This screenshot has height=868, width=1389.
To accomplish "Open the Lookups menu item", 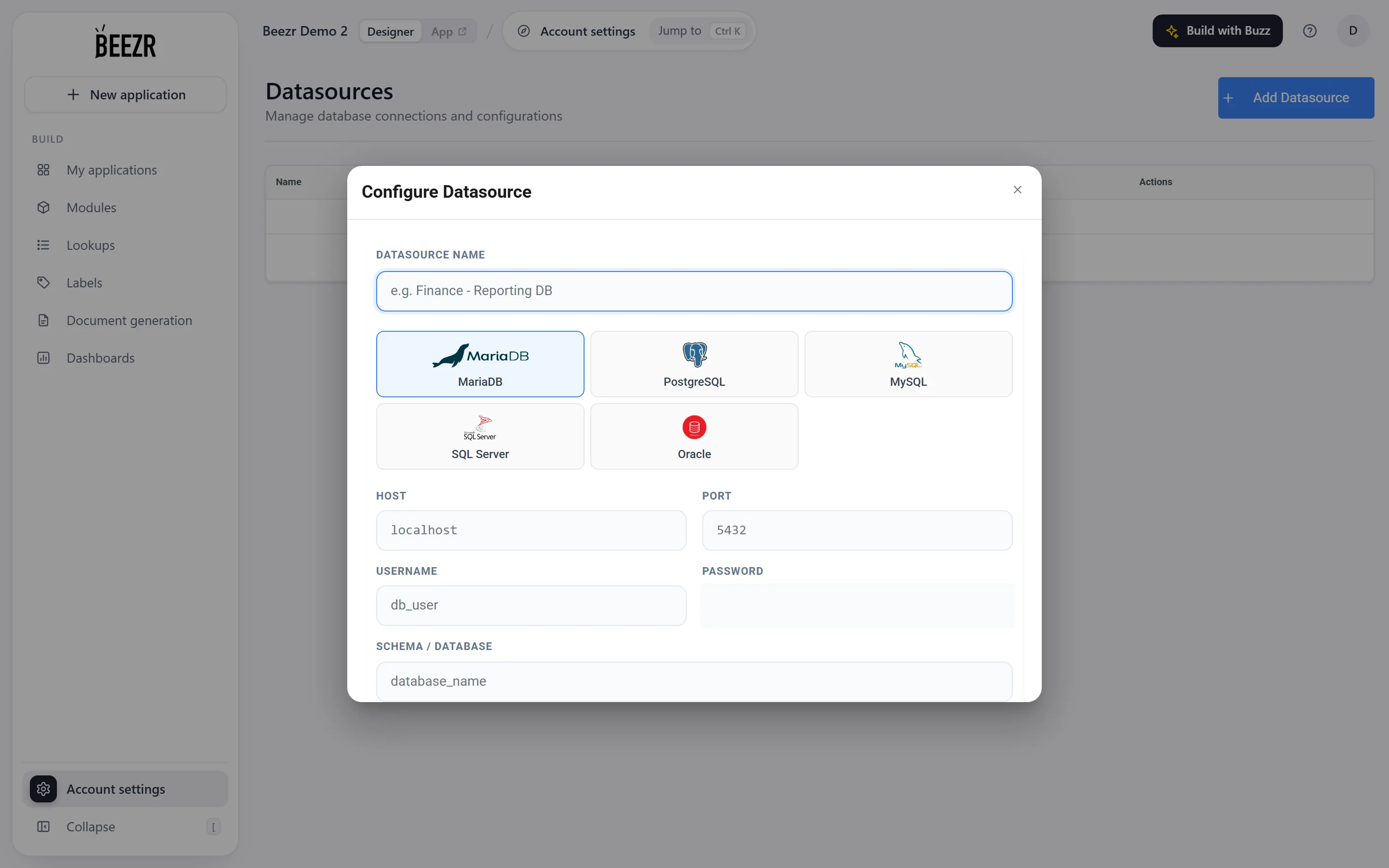I will tap(125, 245).
